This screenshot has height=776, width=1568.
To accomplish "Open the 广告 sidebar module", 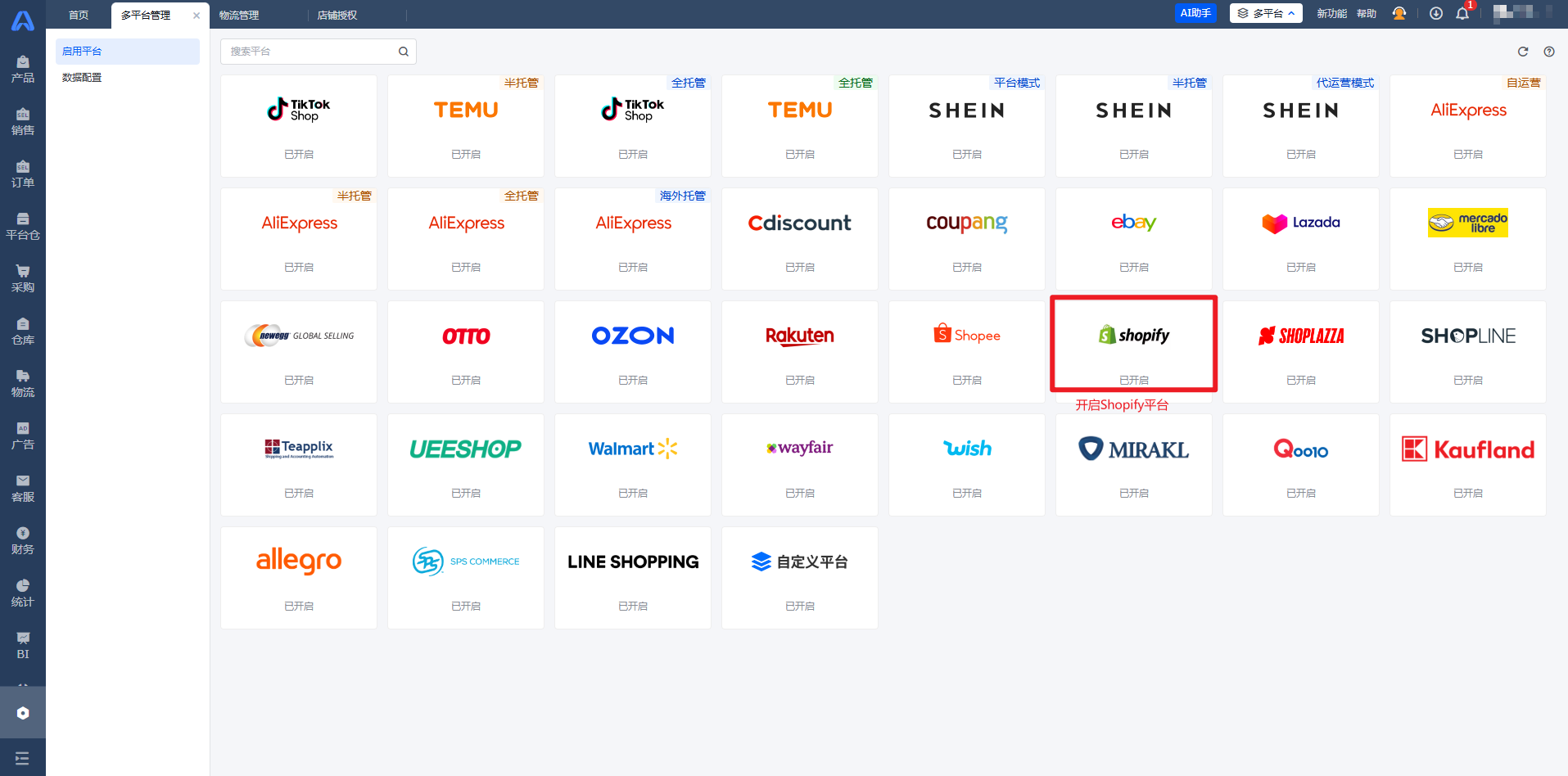I will coord(23,436).
